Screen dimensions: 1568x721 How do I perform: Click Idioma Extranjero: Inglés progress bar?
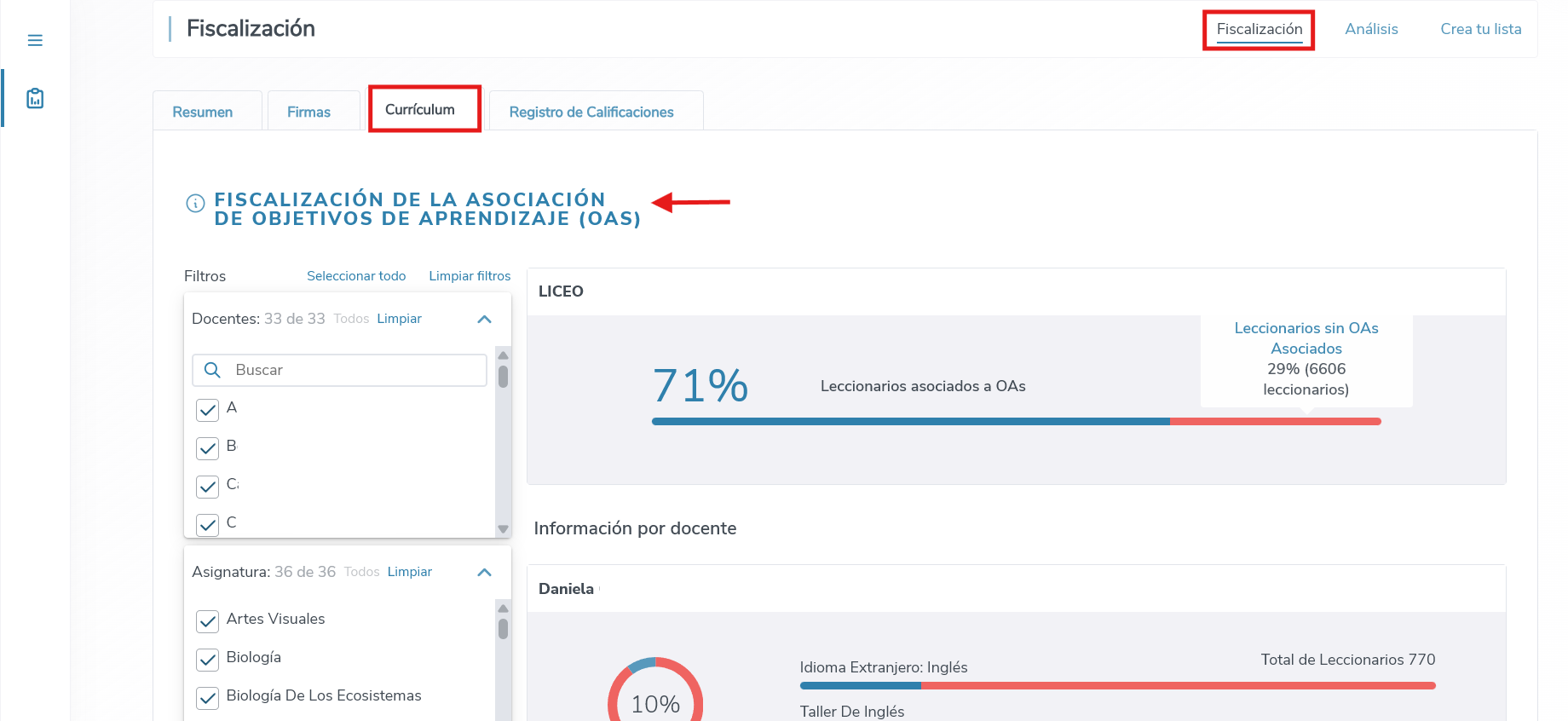(1117, 685)
